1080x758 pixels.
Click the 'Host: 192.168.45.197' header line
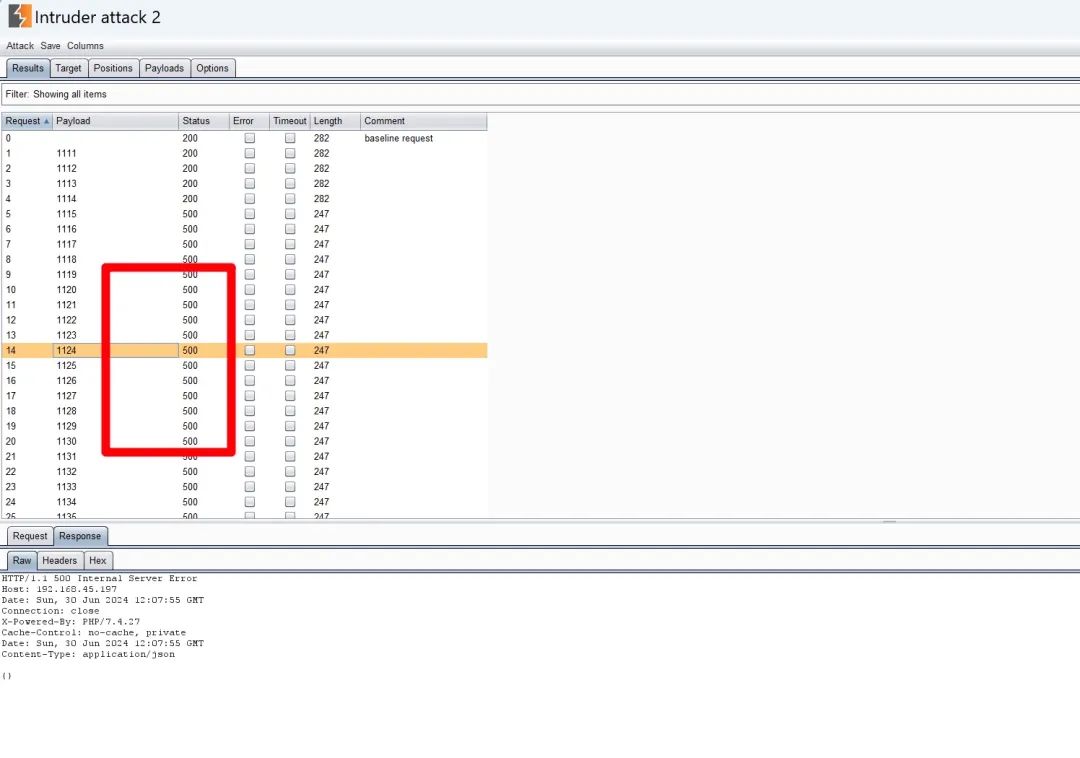point(59,589)
